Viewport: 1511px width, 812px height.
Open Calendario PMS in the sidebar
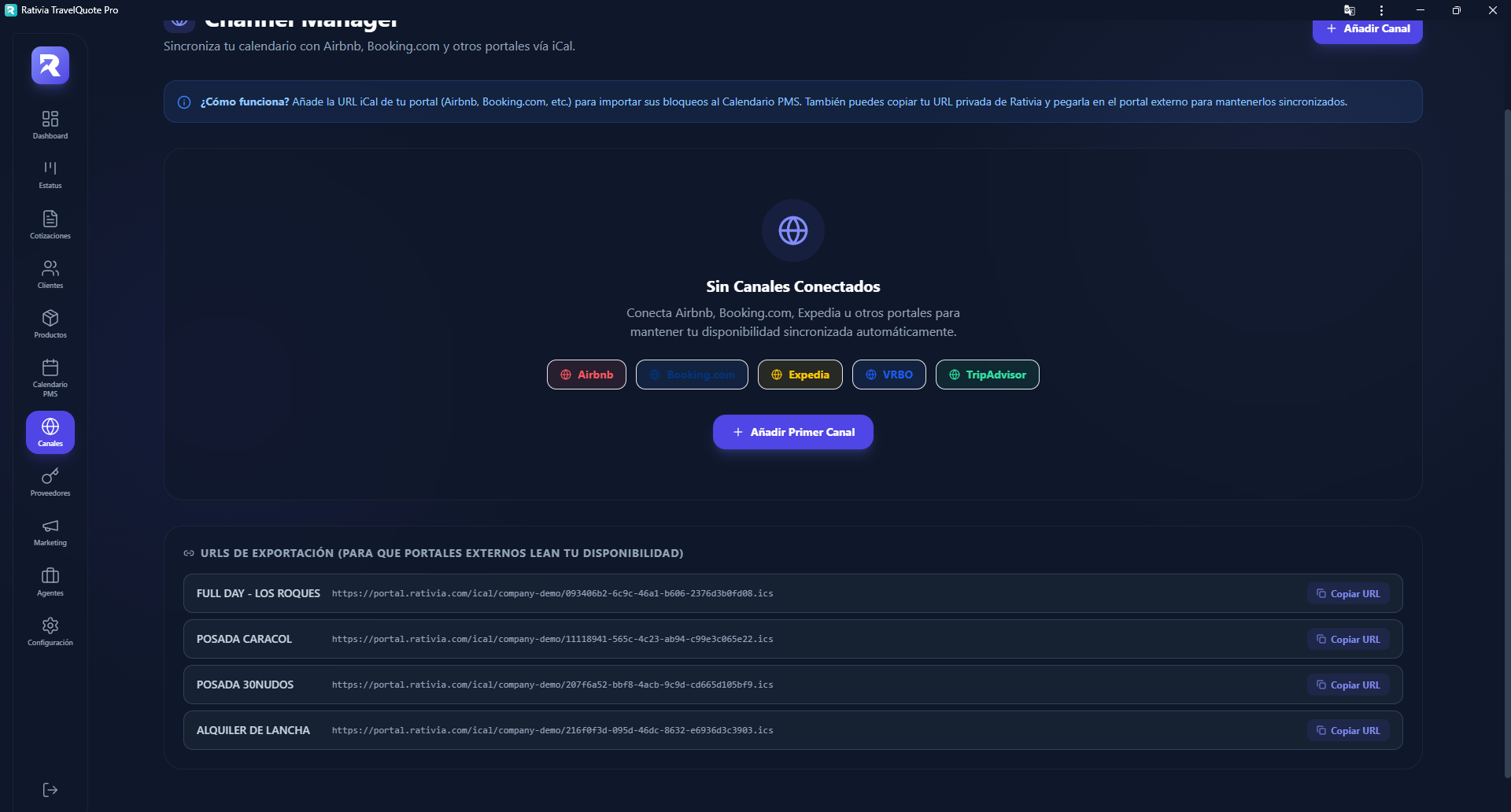[50, 377]
